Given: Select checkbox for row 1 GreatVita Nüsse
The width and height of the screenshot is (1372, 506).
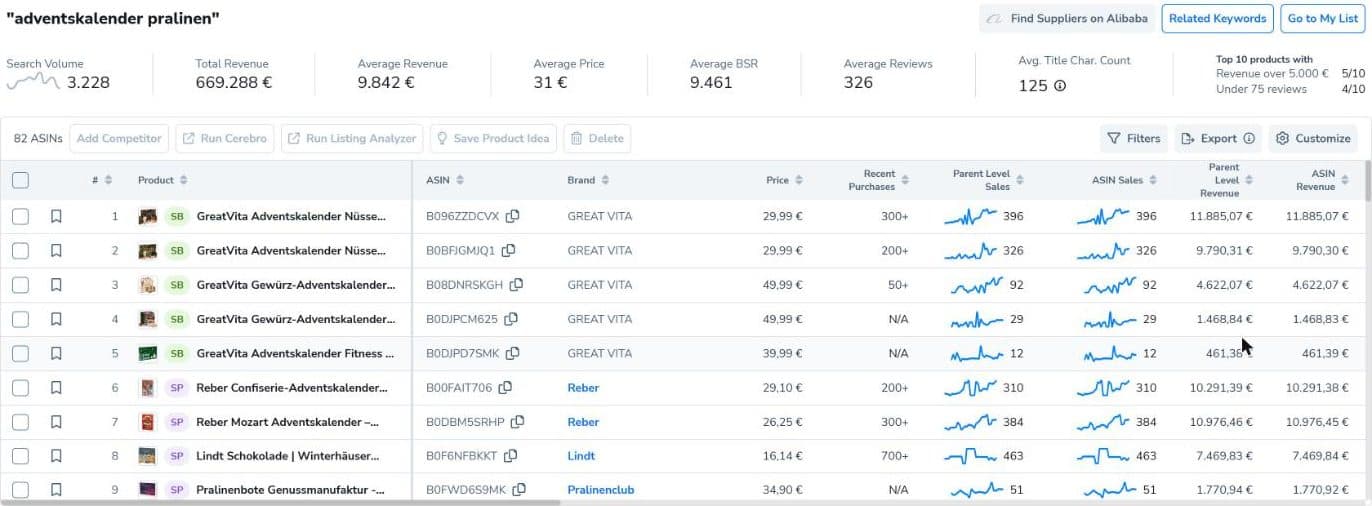Looking at the screenshot, I should [20, 216].
